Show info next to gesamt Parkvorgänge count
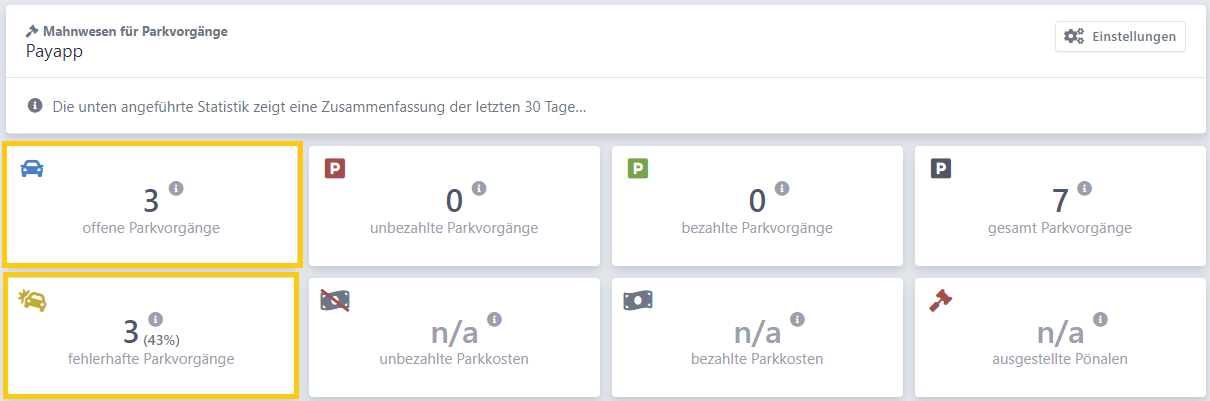The image size is (1210, 401). [x=1085, y=188]
